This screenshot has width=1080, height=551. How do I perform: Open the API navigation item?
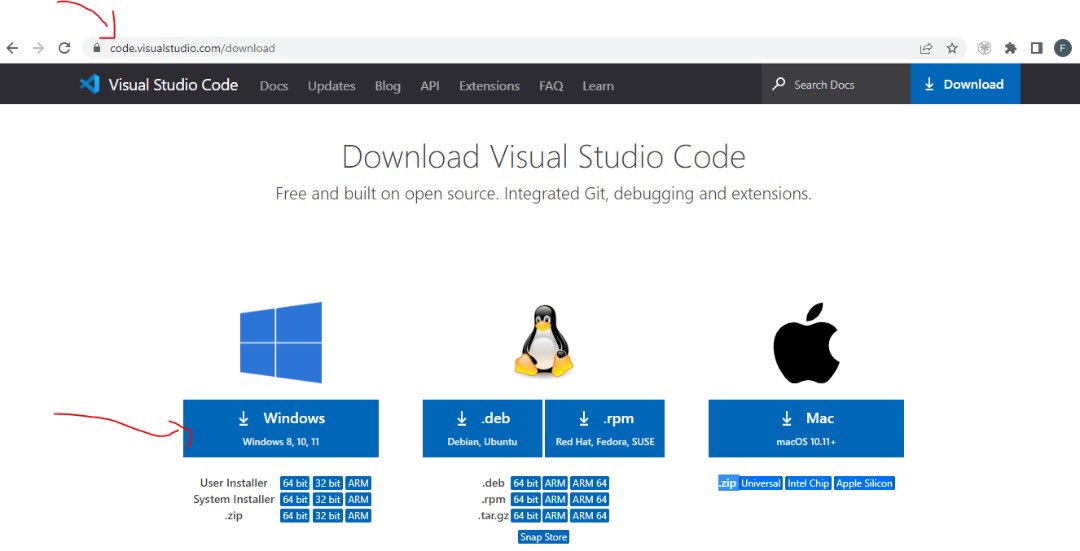[x=430, y=86]
